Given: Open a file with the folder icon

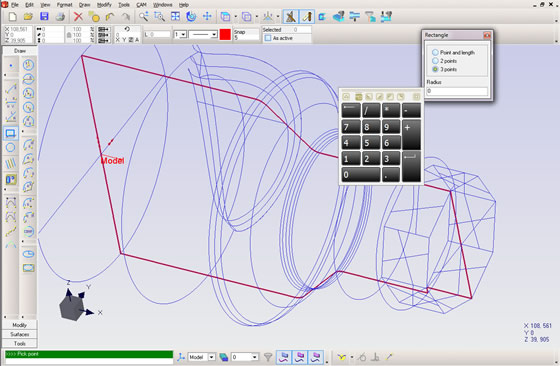Looking at the screenshot, I should pos(28,16).
